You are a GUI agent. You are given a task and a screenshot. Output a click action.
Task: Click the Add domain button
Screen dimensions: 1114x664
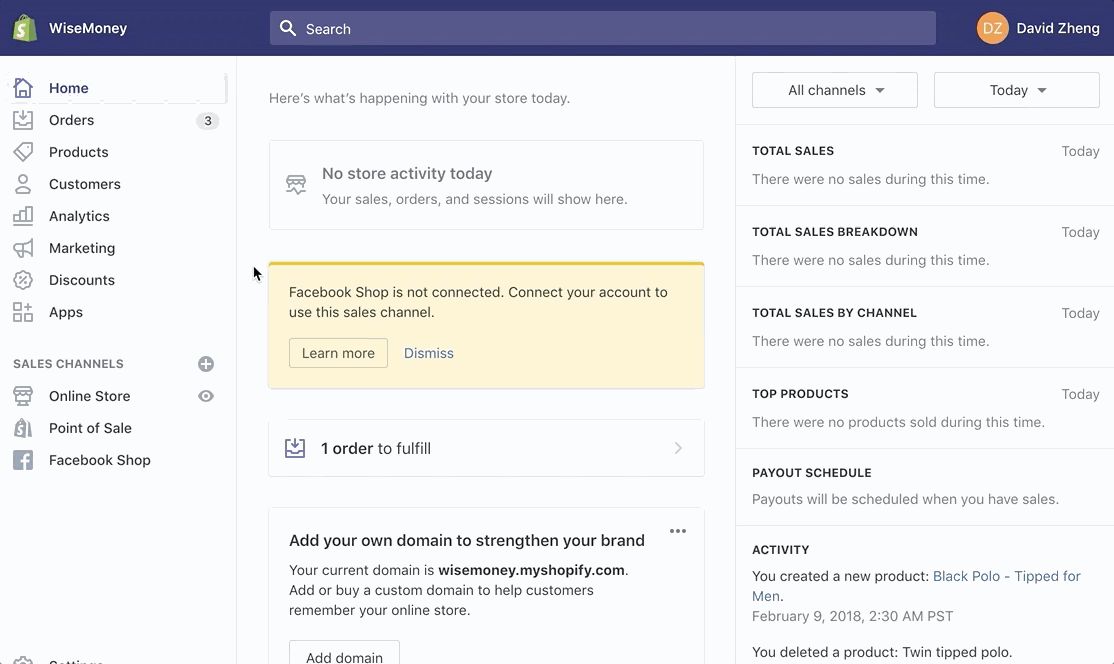pos(345,655)
